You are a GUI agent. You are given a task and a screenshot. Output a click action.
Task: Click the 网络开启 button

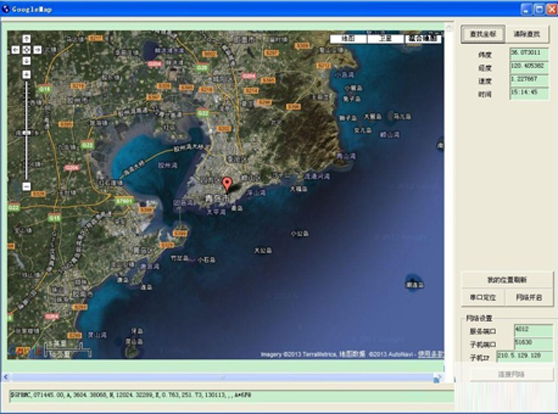529,297
